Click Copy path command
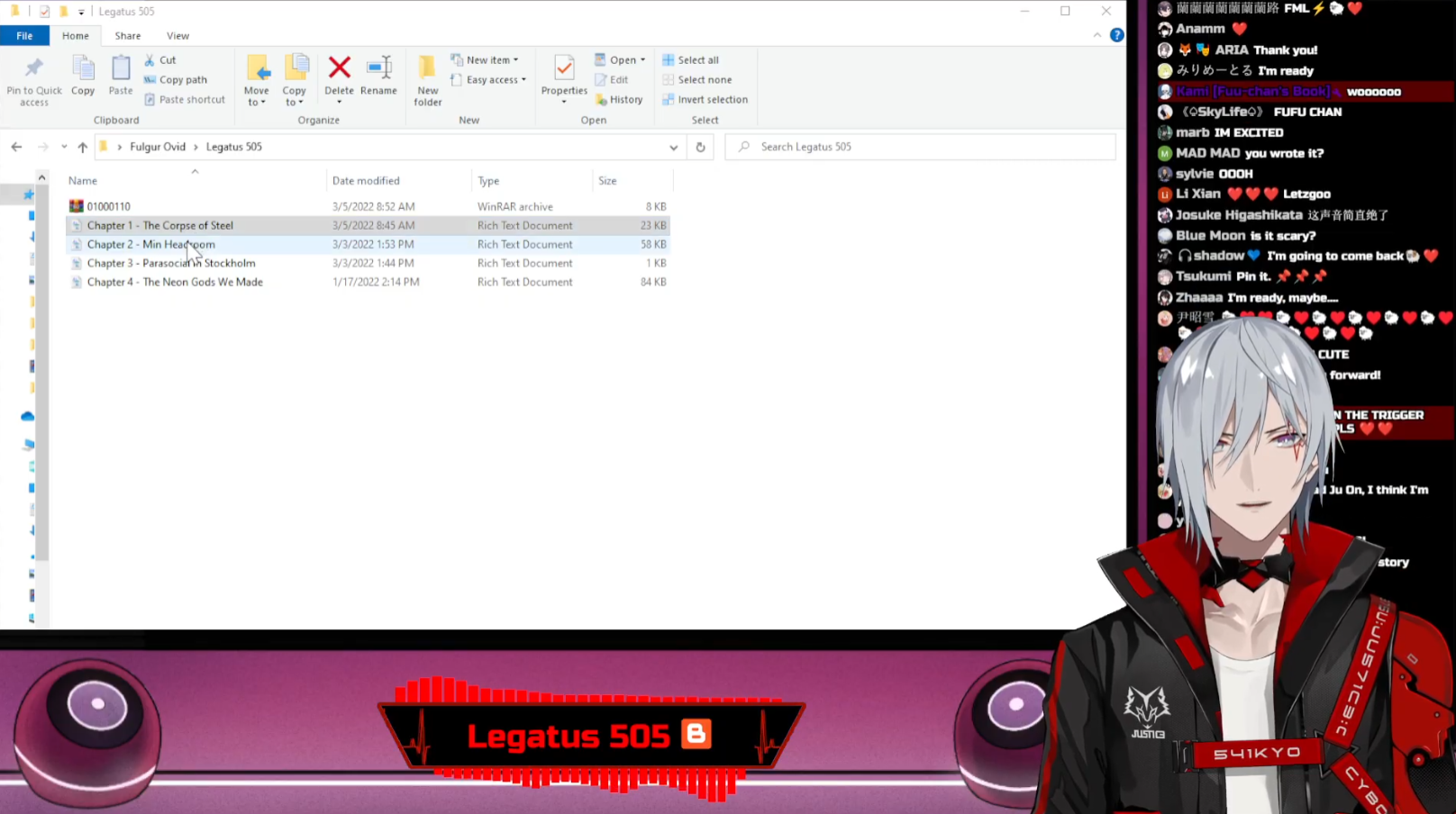The height and width of the screenshot is (814, 1456). coord(176,80)
